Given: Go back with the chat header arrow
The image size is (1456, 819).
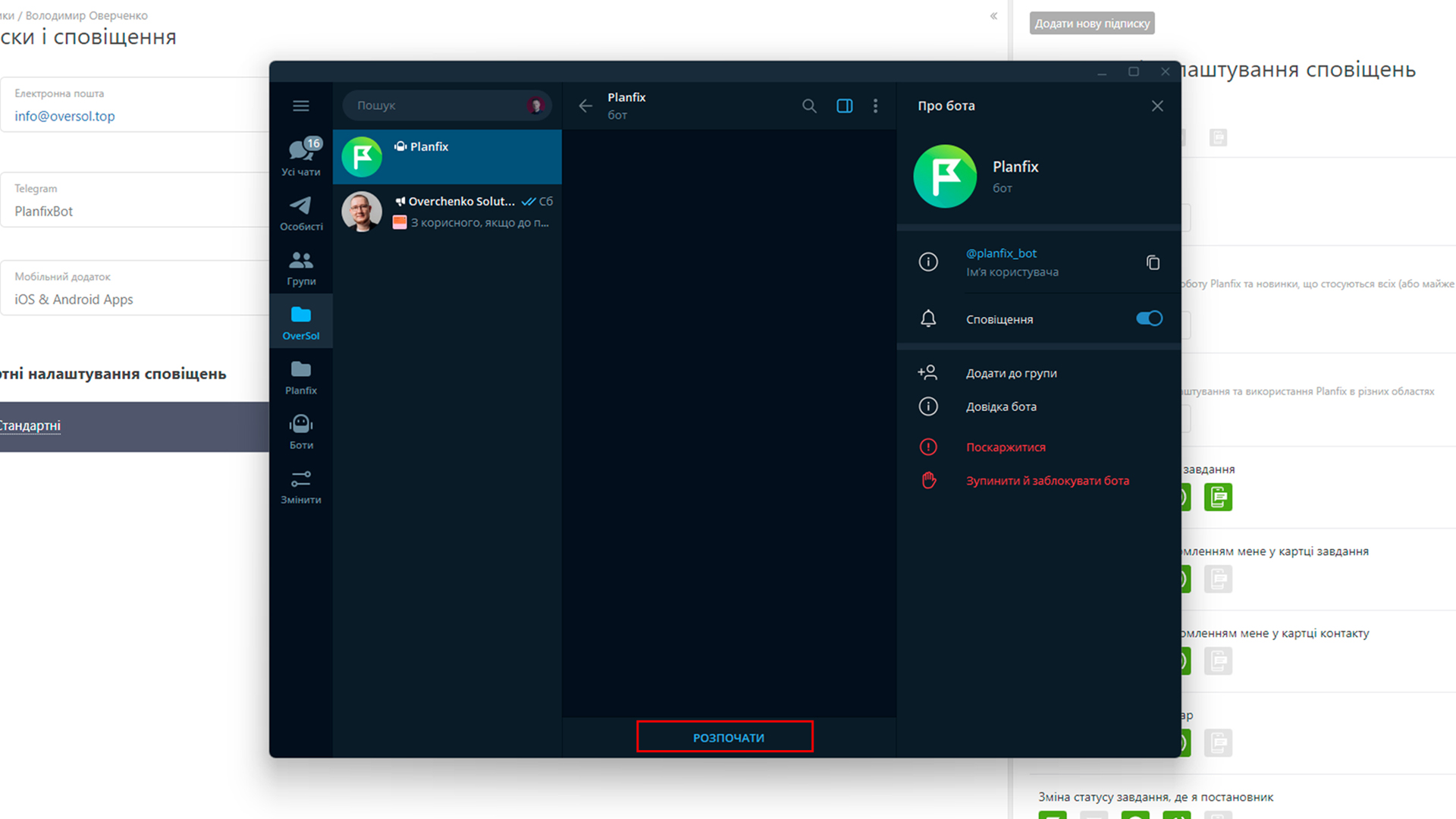Looking at the screenshot, I should point(585,106).
